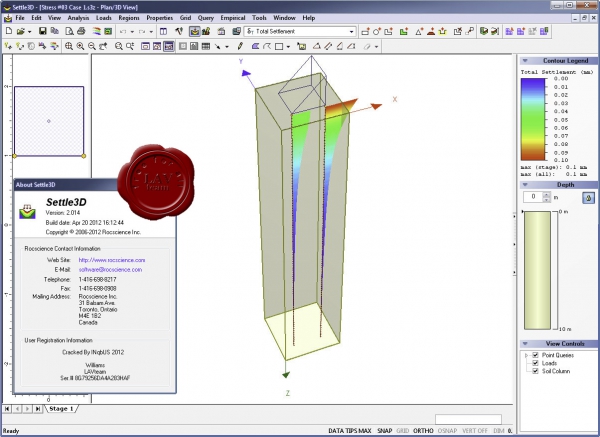Toggle GRID in the status bar

(403, 431)
